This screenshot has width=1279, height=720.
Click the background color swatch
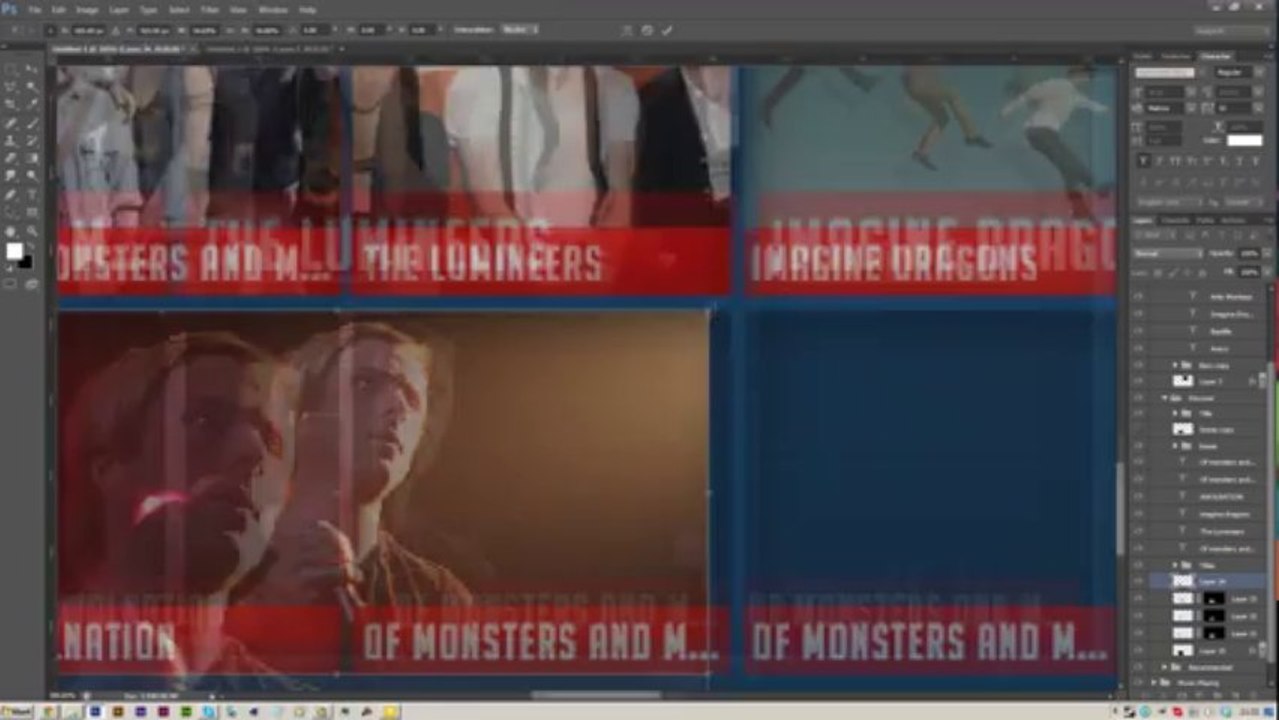[x=25, y=261]
